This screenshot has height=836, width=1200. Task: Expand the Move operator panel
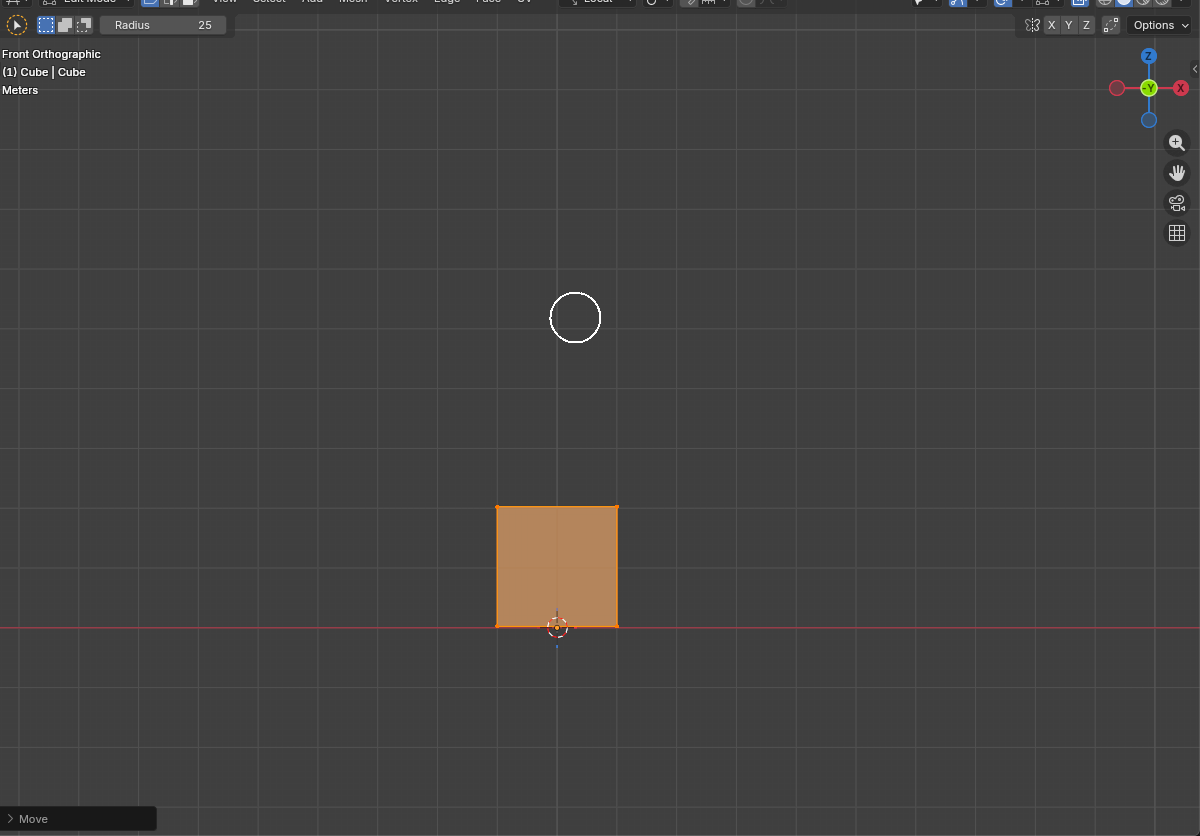click(78, 818)
